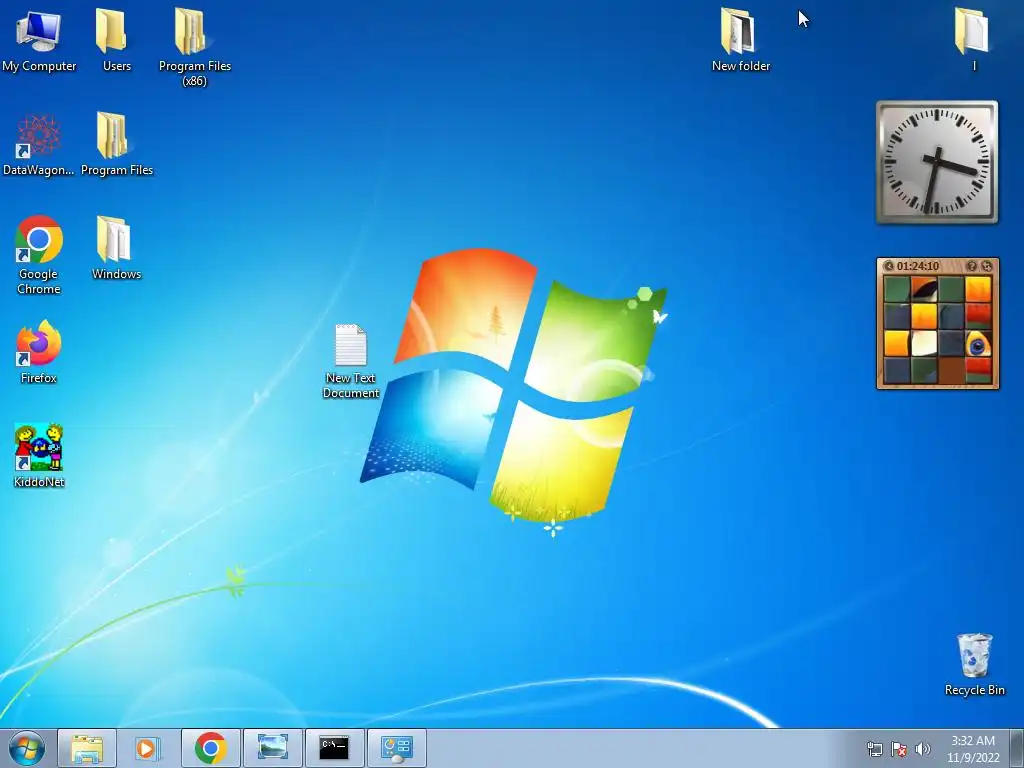Select the New folder icon

coord(741,40)
